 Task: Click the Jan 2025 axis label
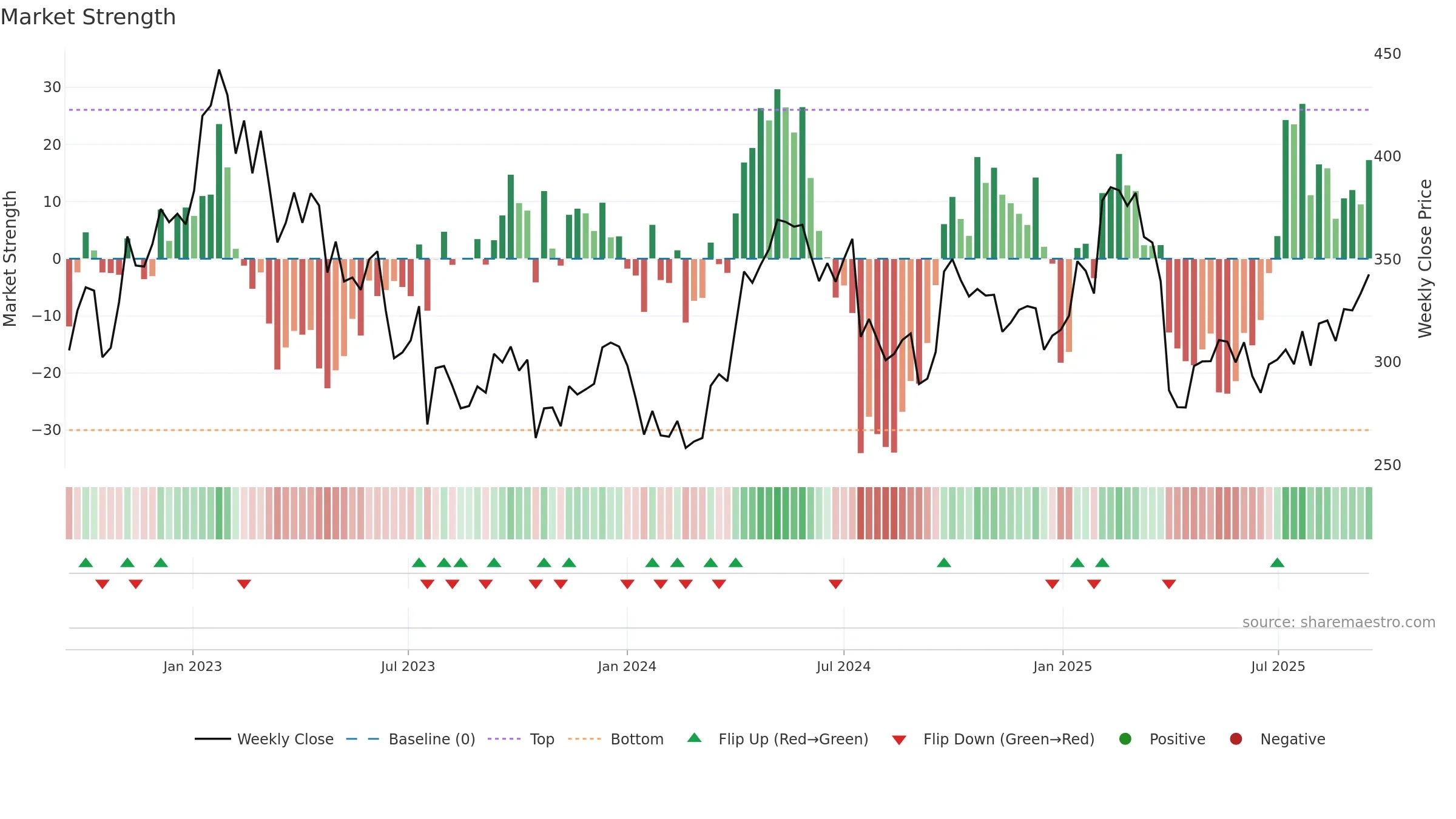[x=1062, y=667]
